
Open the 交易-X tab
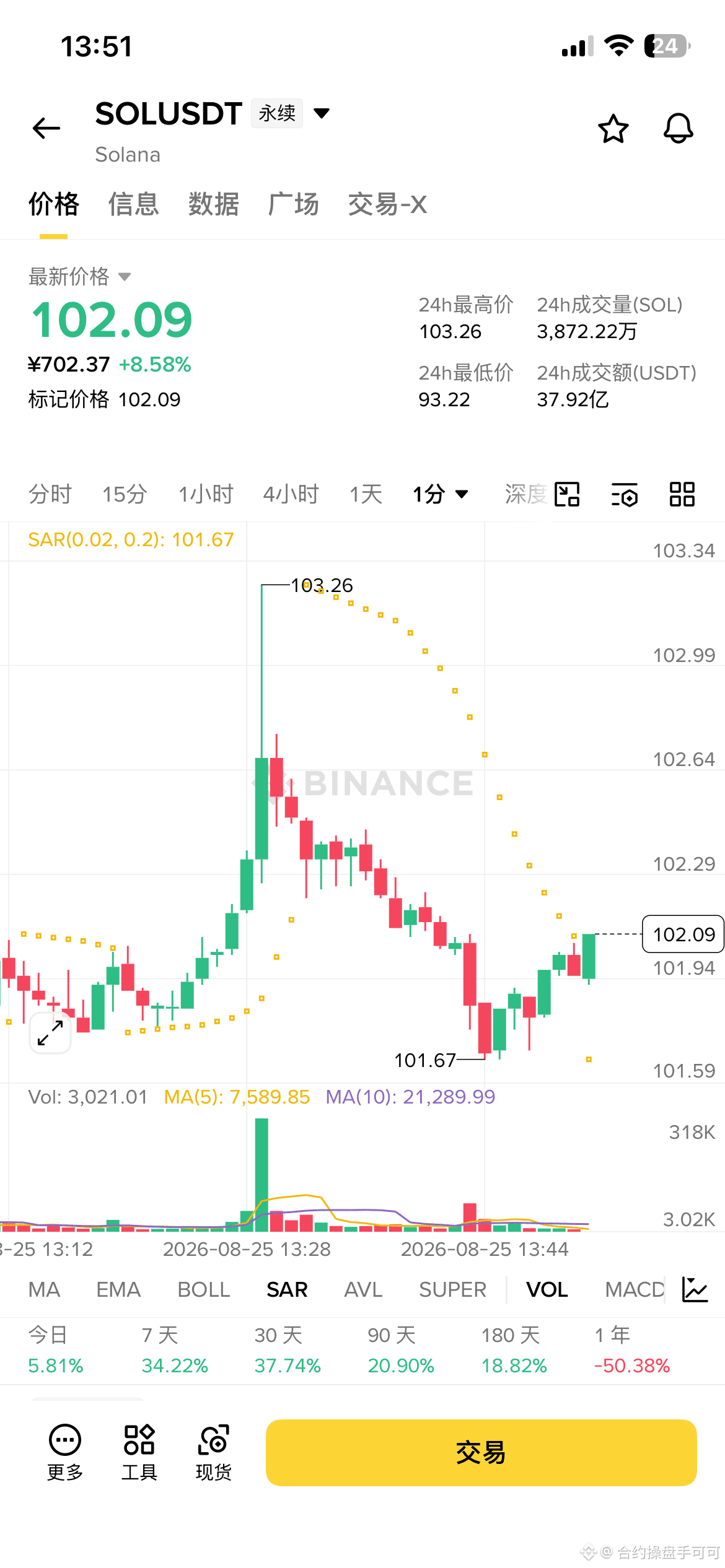pyautogui.click(x=387, y=204)
